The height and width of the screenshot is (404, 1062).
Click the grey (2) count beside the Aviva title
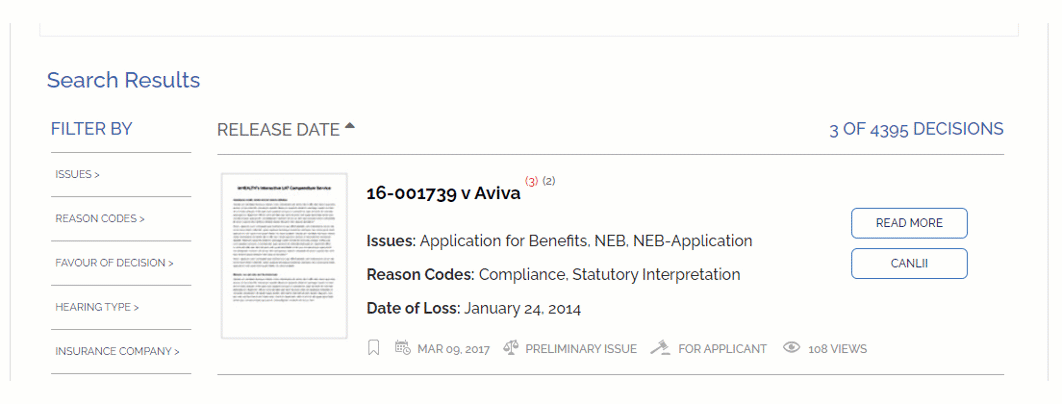549,181
